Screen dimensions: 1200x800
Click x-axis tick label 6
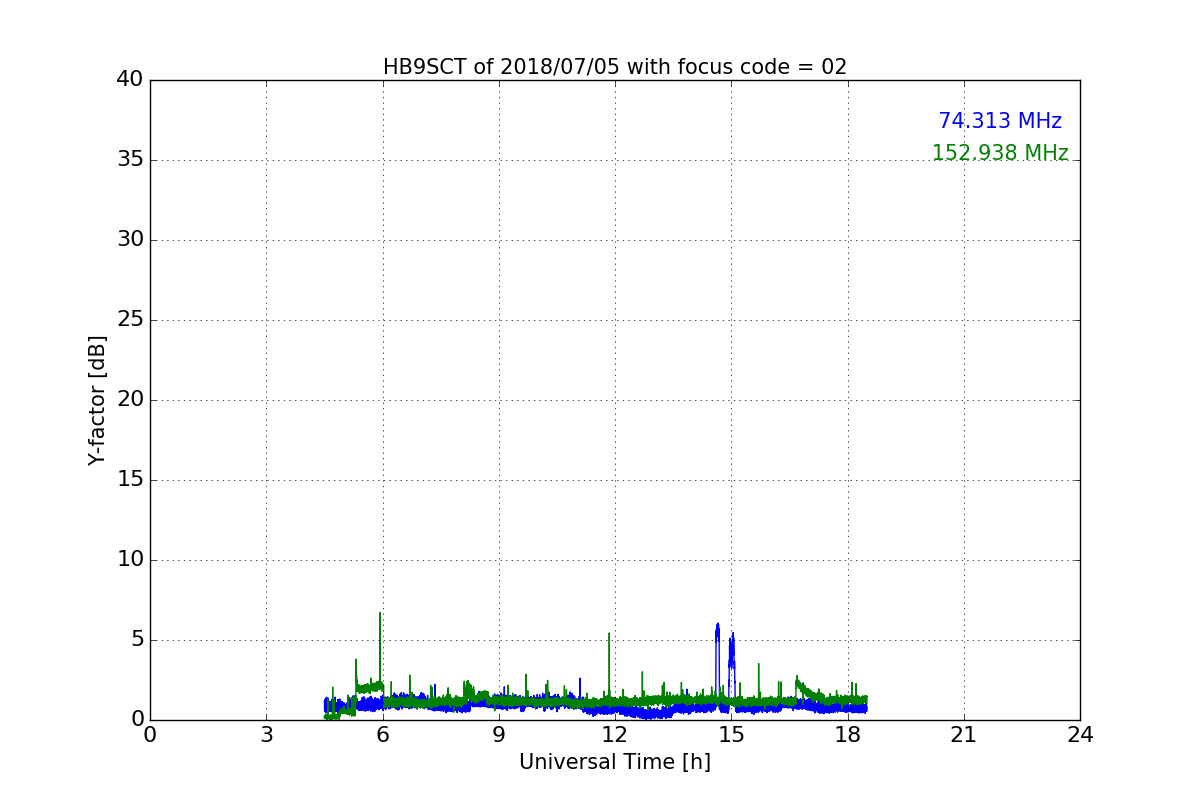382,734
